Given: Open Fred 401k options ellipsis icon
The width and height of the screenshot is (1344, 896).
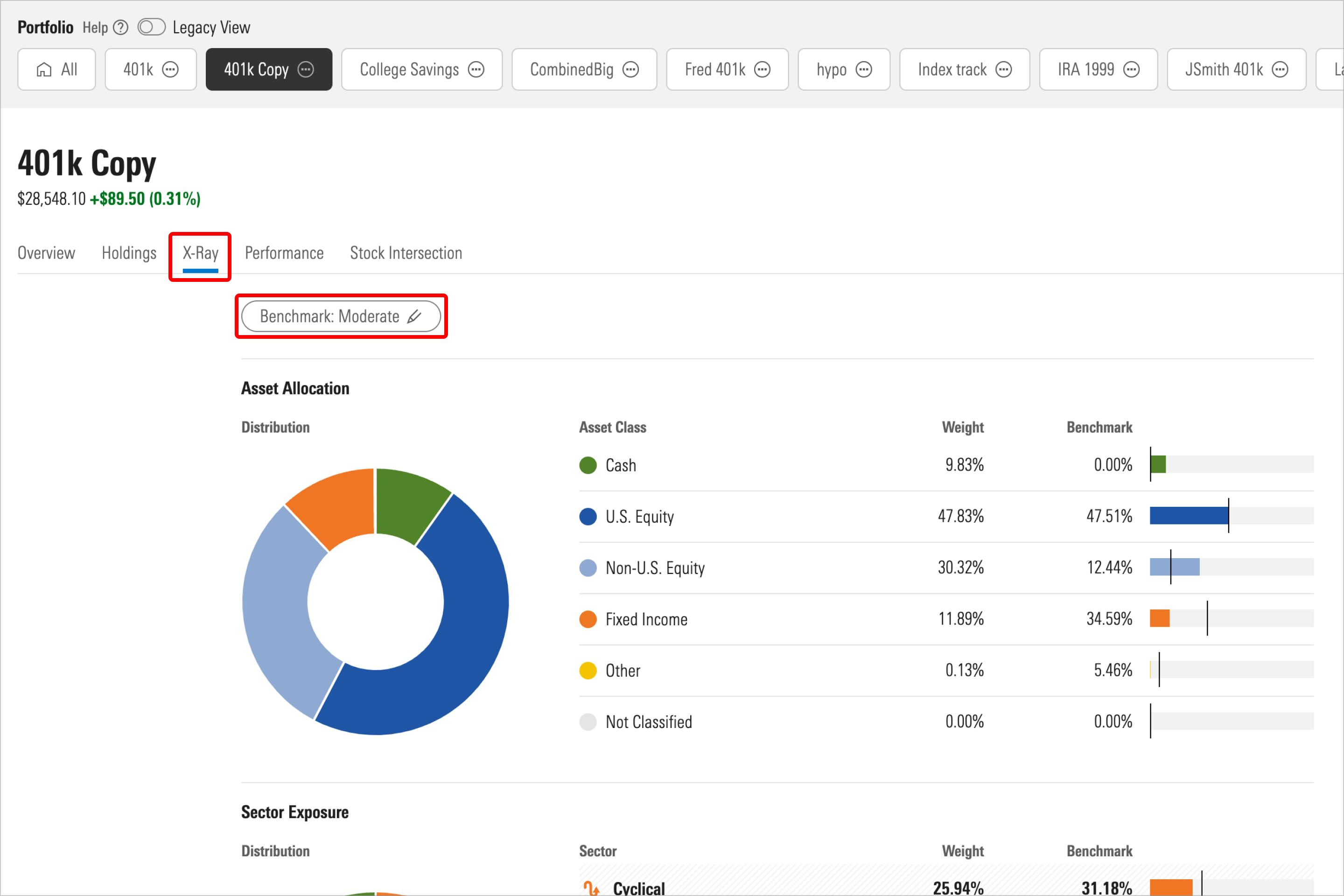Looking at the screenshot, I should 762,70.
